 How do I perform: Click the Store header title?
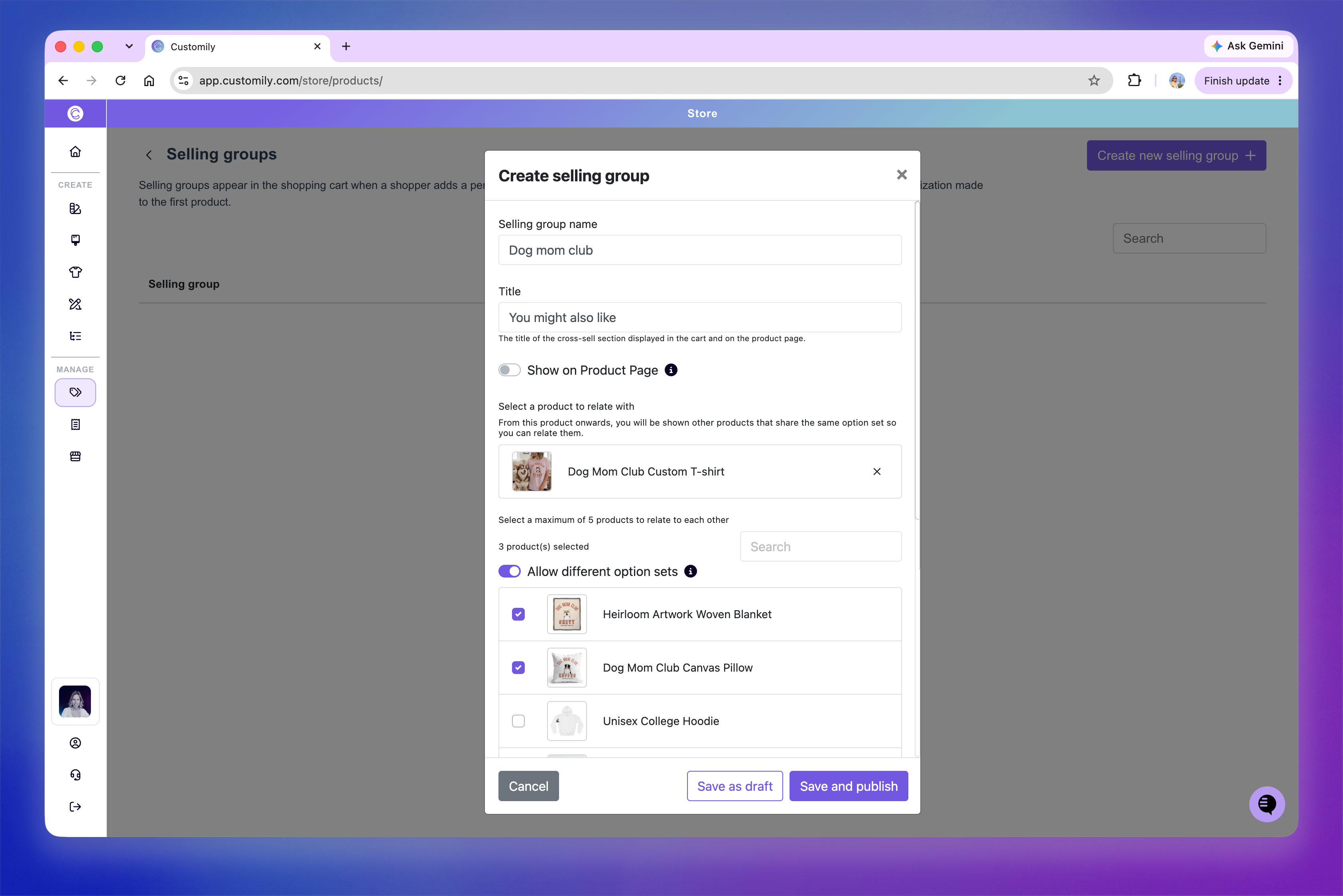pyautogui.click(x=702, y=113)
